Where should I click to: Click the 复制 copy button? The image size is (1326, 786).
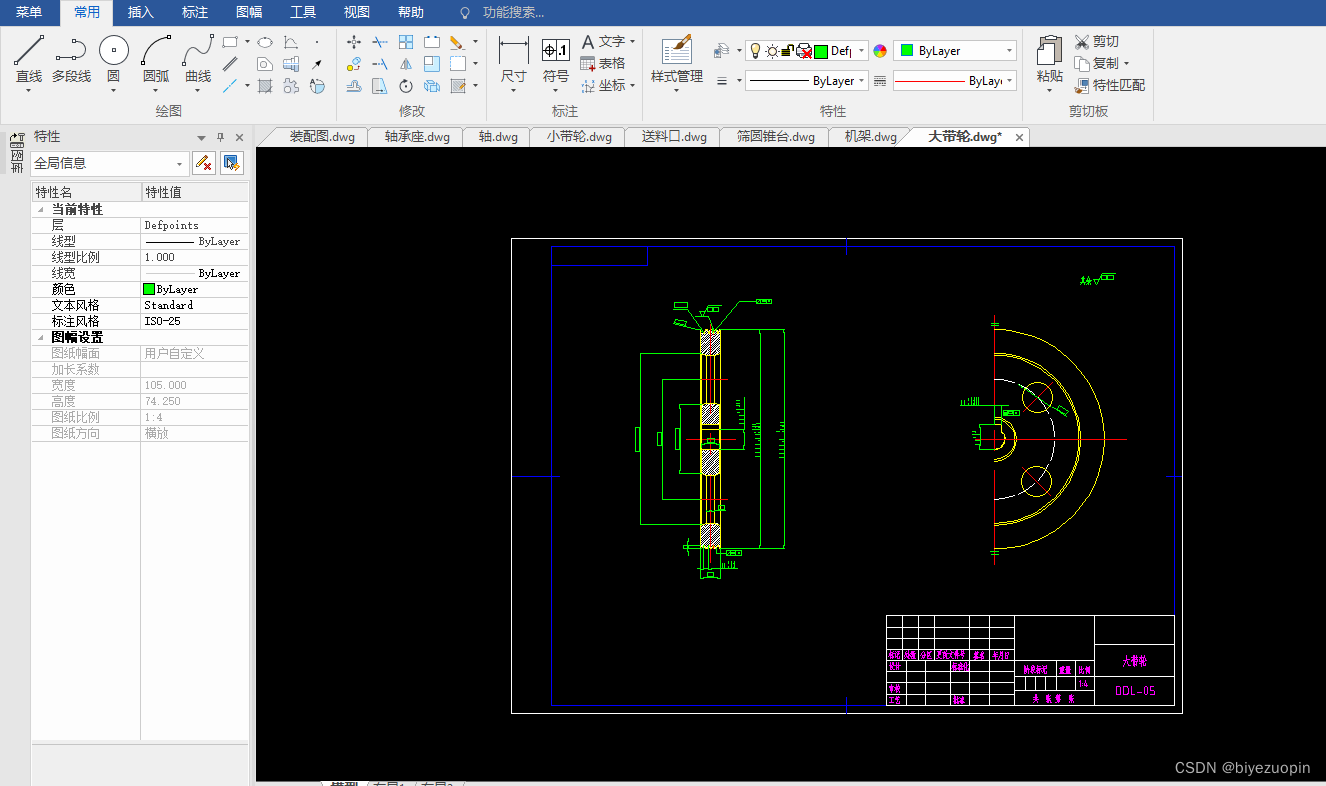(x=1096, y=63)
